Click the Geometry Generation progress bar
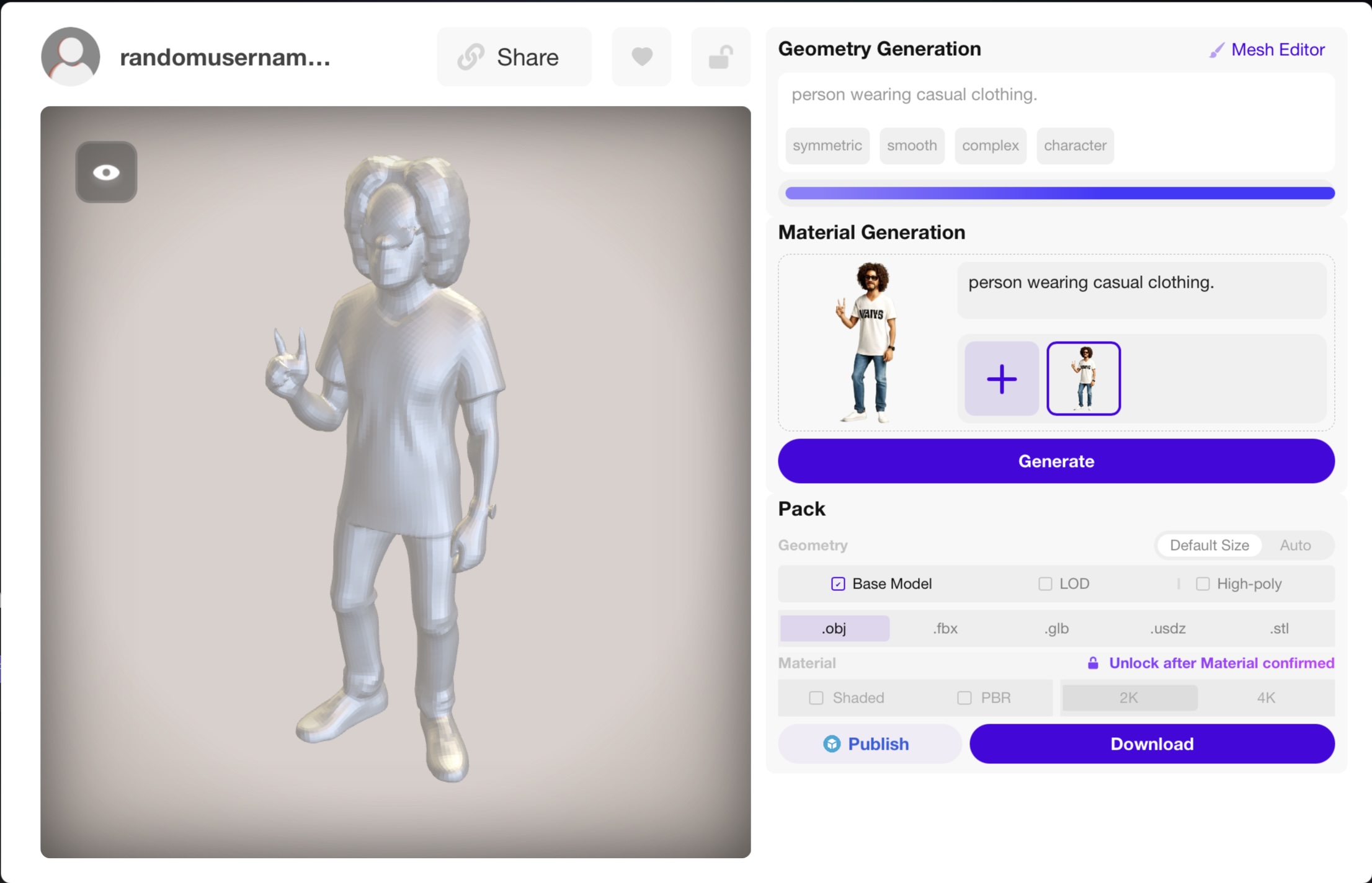This screenshot has height=883, width=1372. 1059,193
